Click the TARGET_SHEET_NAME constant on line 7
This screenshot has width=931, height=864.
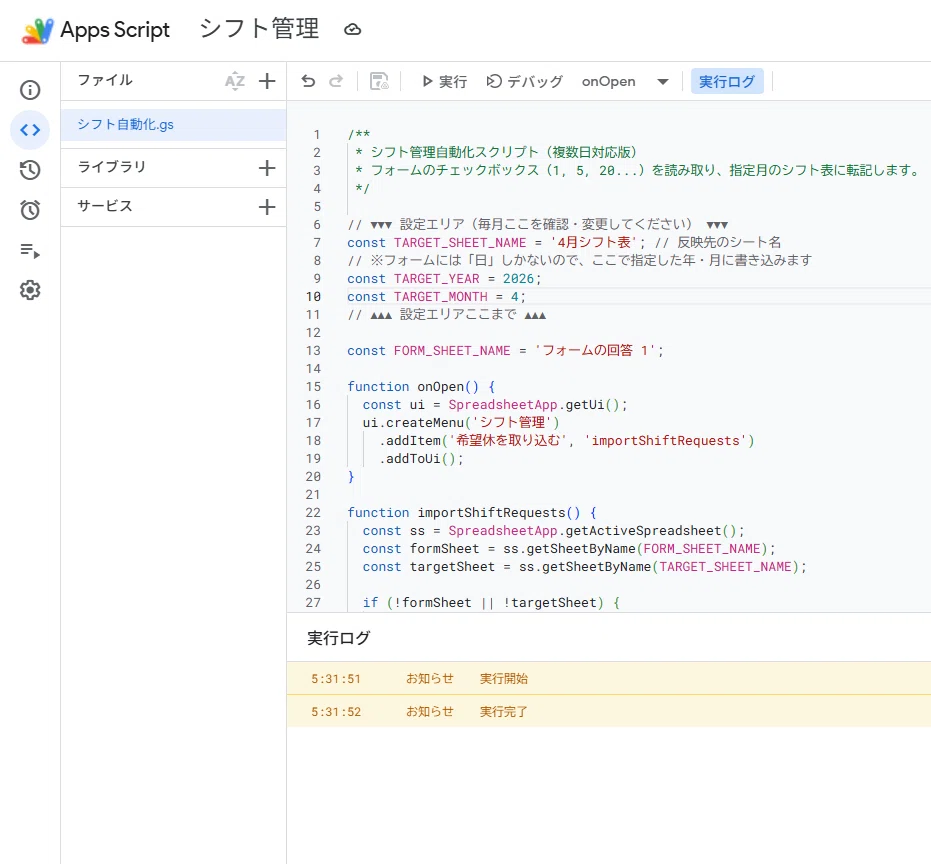(x=460, y=243)
